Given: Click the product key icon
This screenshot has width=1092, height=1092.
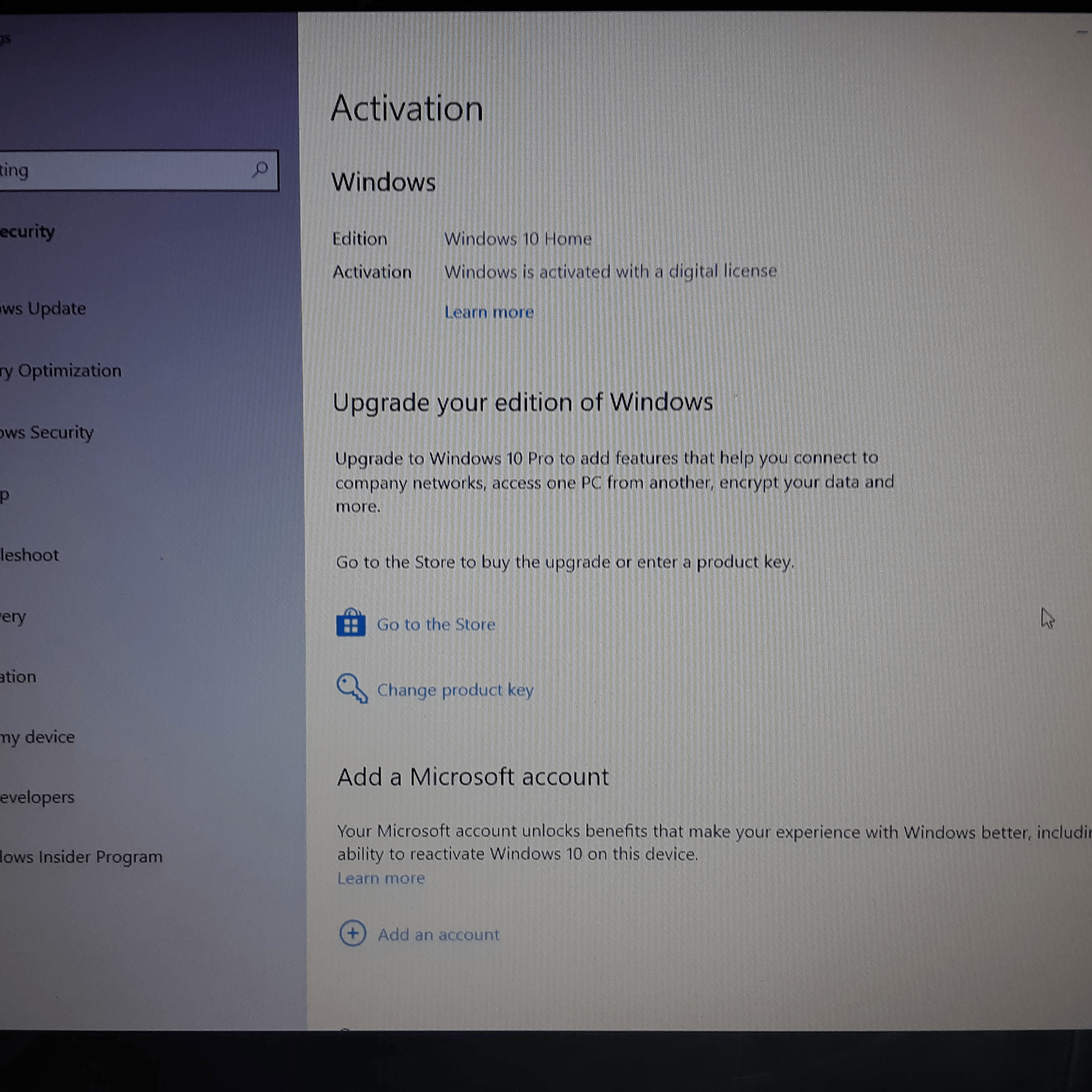Looking at the screenshot, I should point(351,688).
